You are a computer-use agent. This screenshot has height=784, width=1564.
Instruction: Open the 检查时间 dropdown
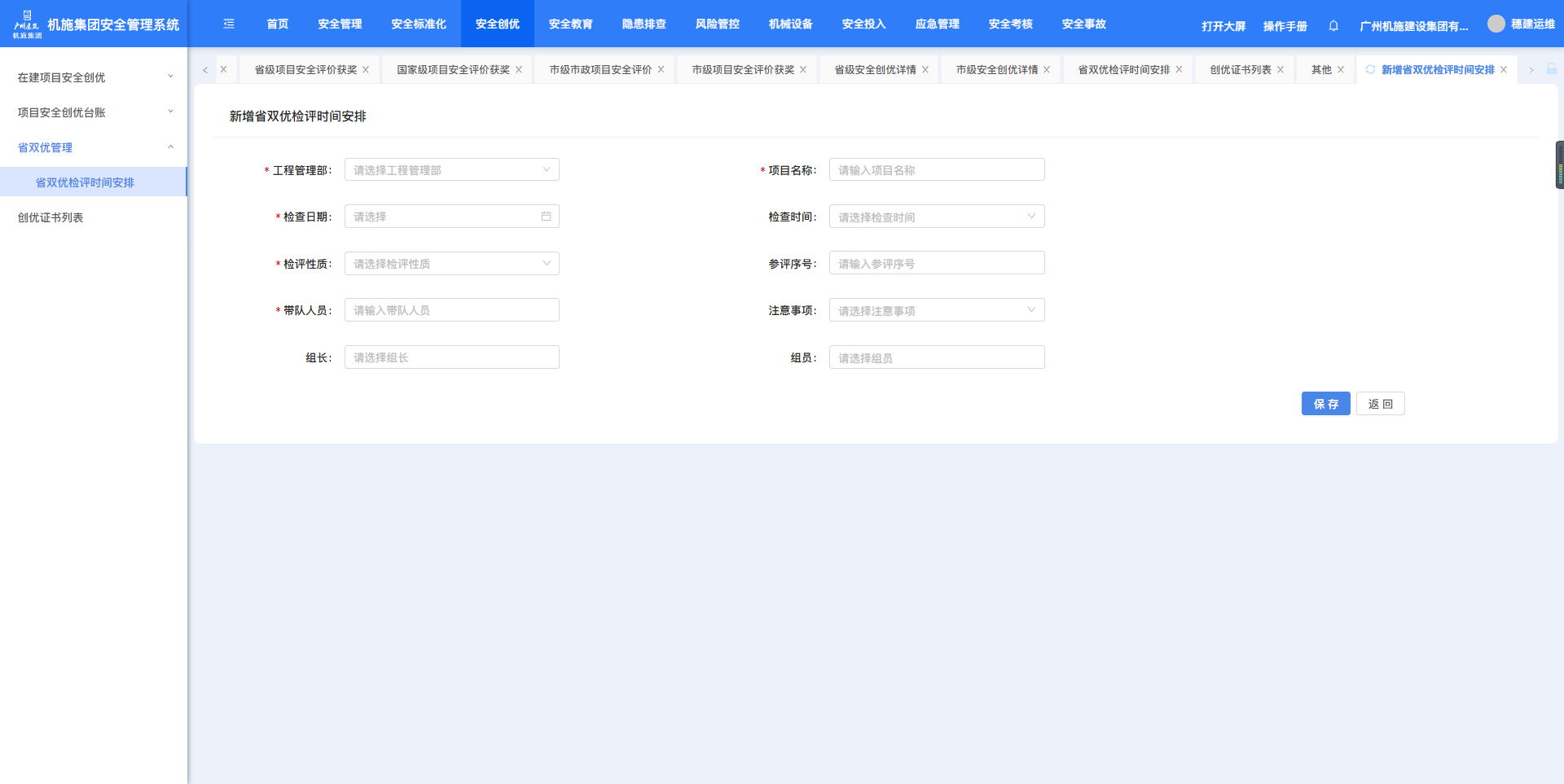(936, 217)
